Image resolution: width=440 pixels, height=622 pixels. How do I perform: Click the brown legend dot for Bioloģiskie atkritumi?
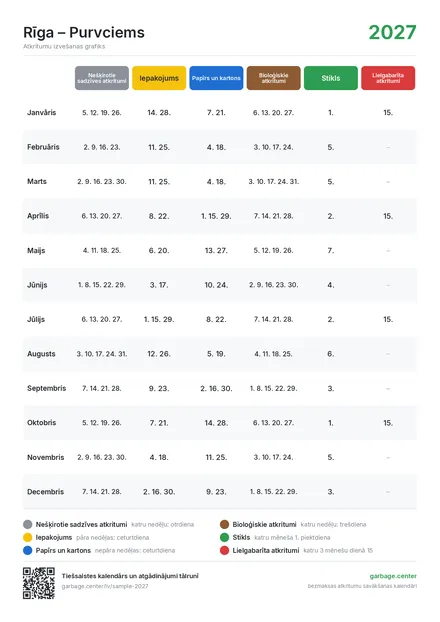pos(224,524)
